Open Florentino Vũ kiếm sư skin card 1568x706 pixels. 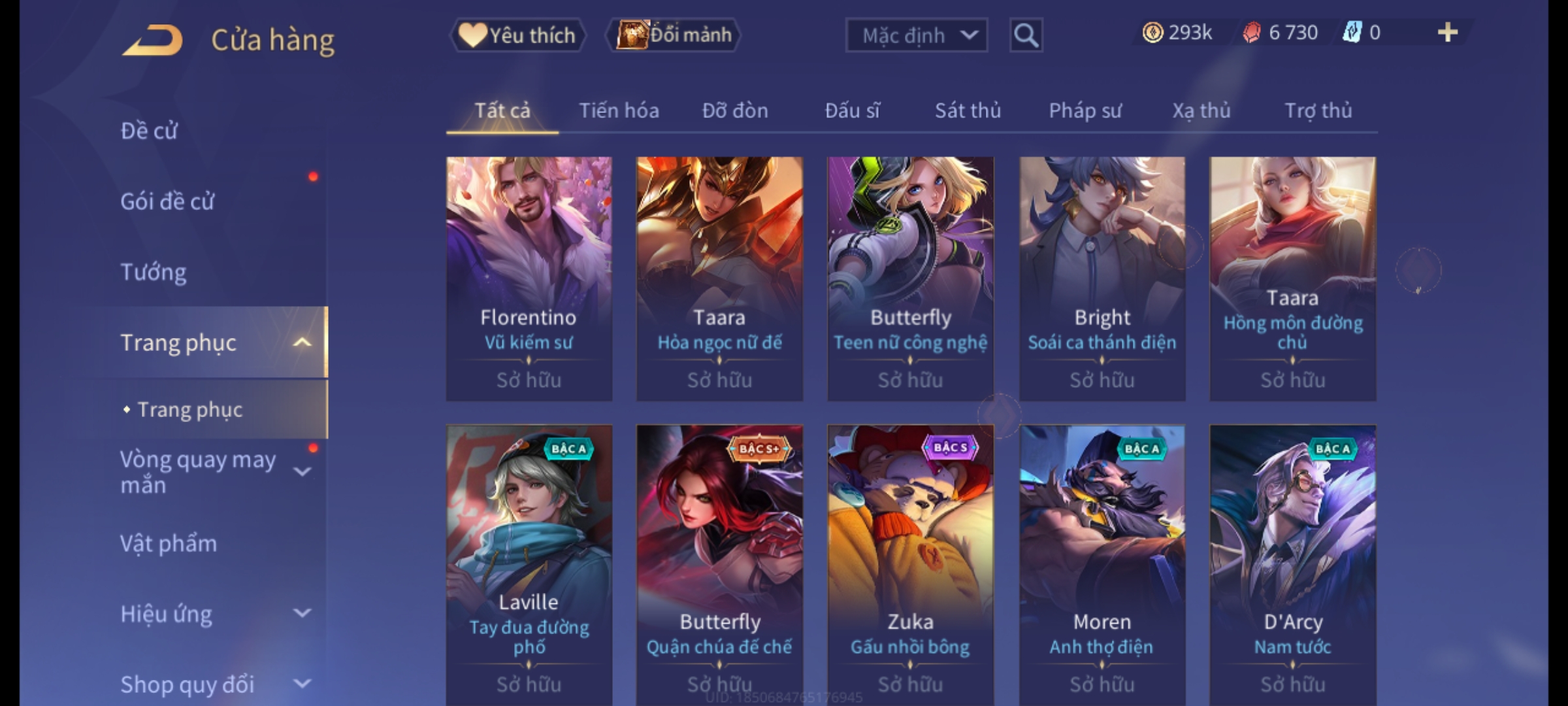click(529, 278)
